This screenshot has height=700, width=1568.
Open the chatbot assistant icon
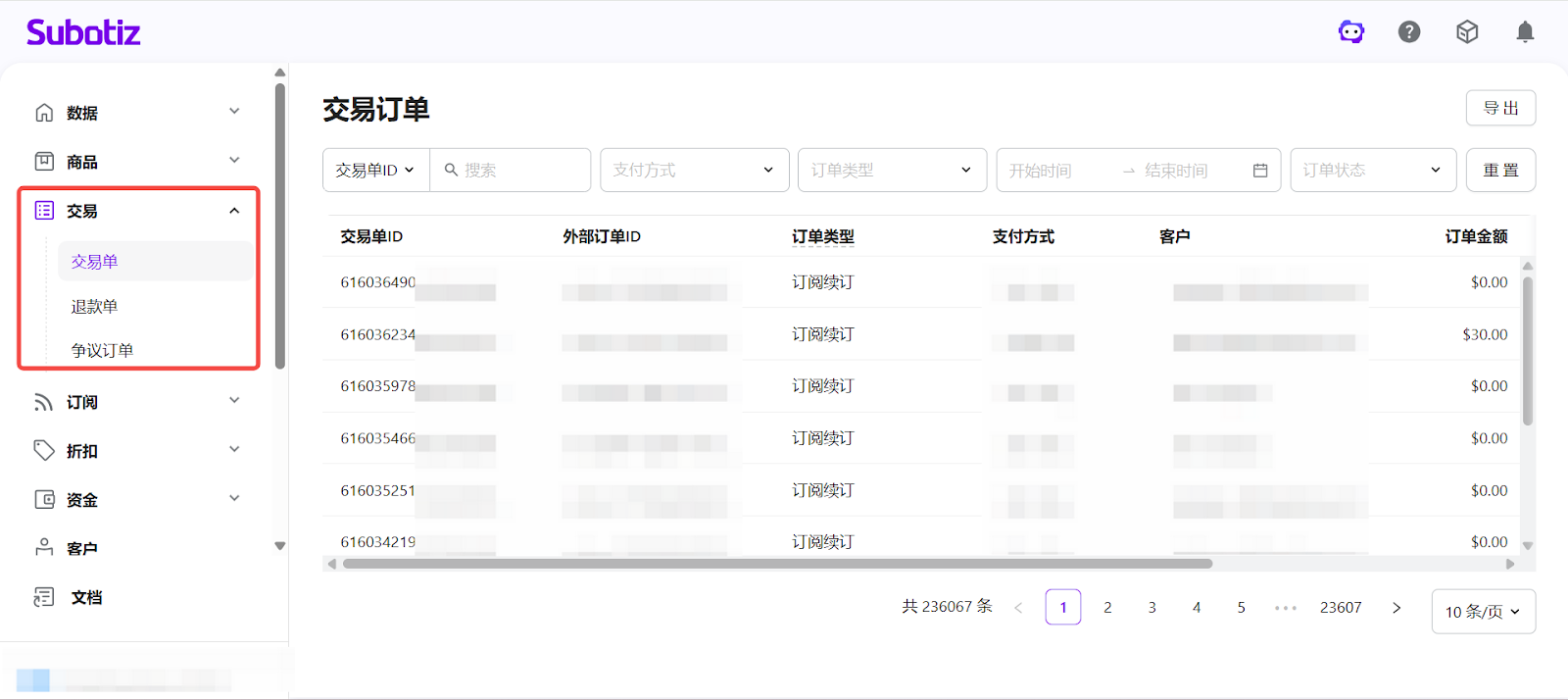click(x=1351, y=32)
